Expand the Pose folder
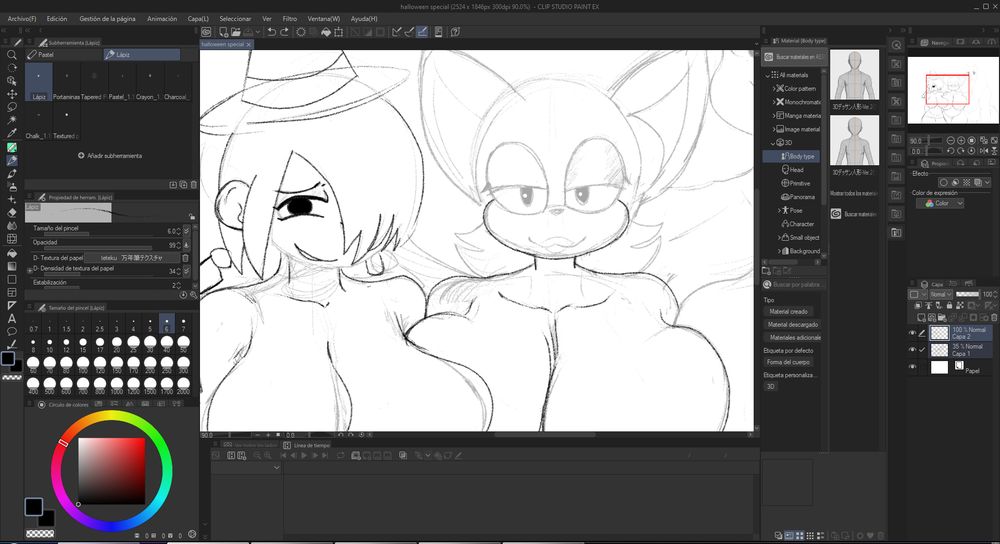Image resolution: width=1000 pixels, height=544 pixels. tap(779, 210)
